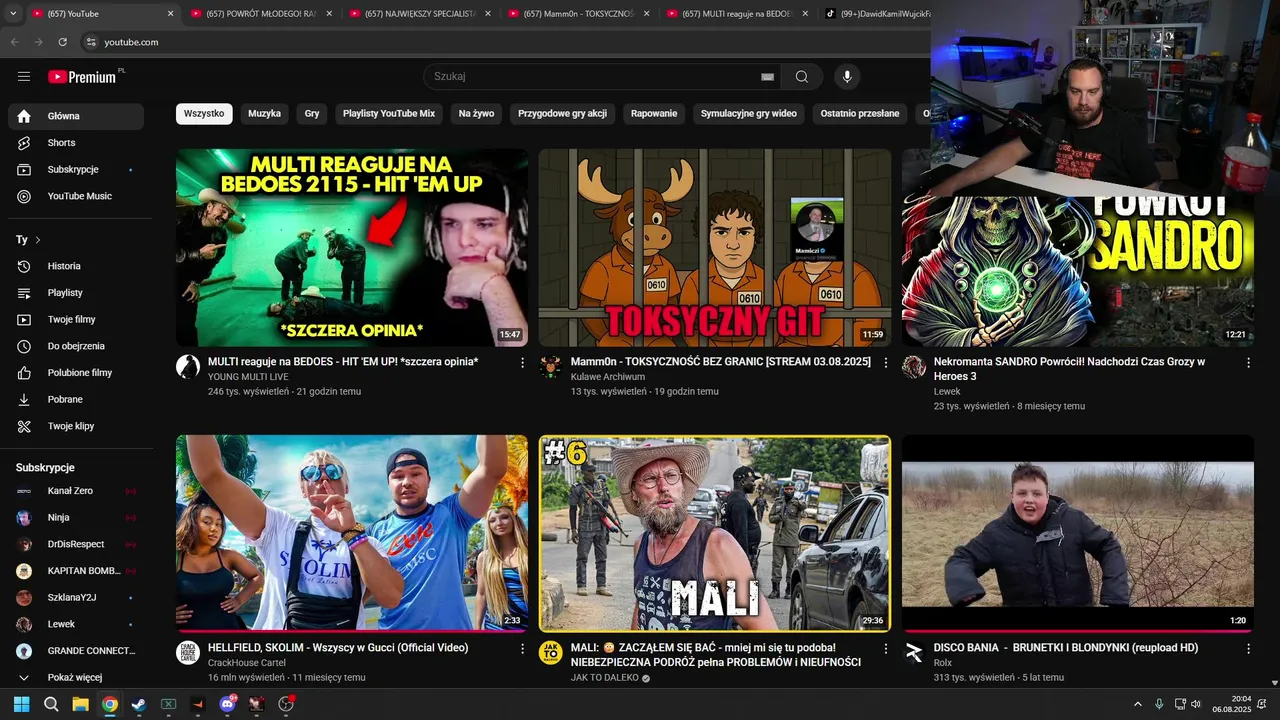The width and height of the screenshot is (1280, 720).
Task: Open Pobrane in the sidebar
Action: pos(76,400)
